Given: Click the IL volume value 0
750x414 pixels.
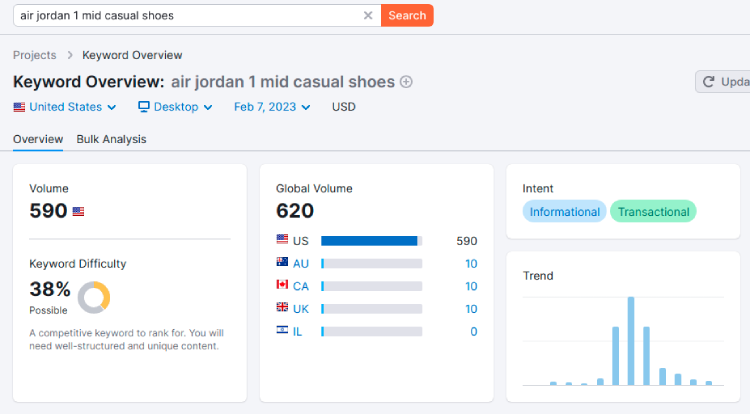Looking at the screenshot, I should 474,331.
